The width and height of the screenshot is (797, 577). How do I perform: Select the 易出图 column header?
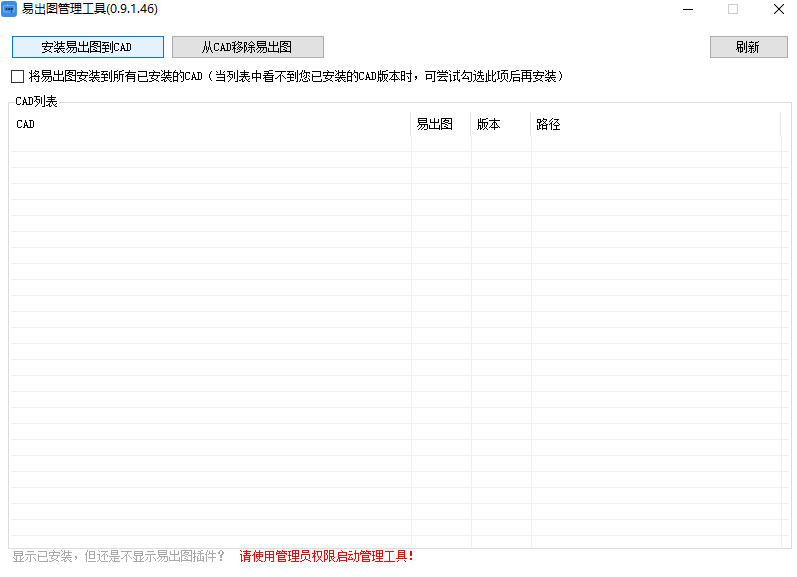[x=435, y=124]
